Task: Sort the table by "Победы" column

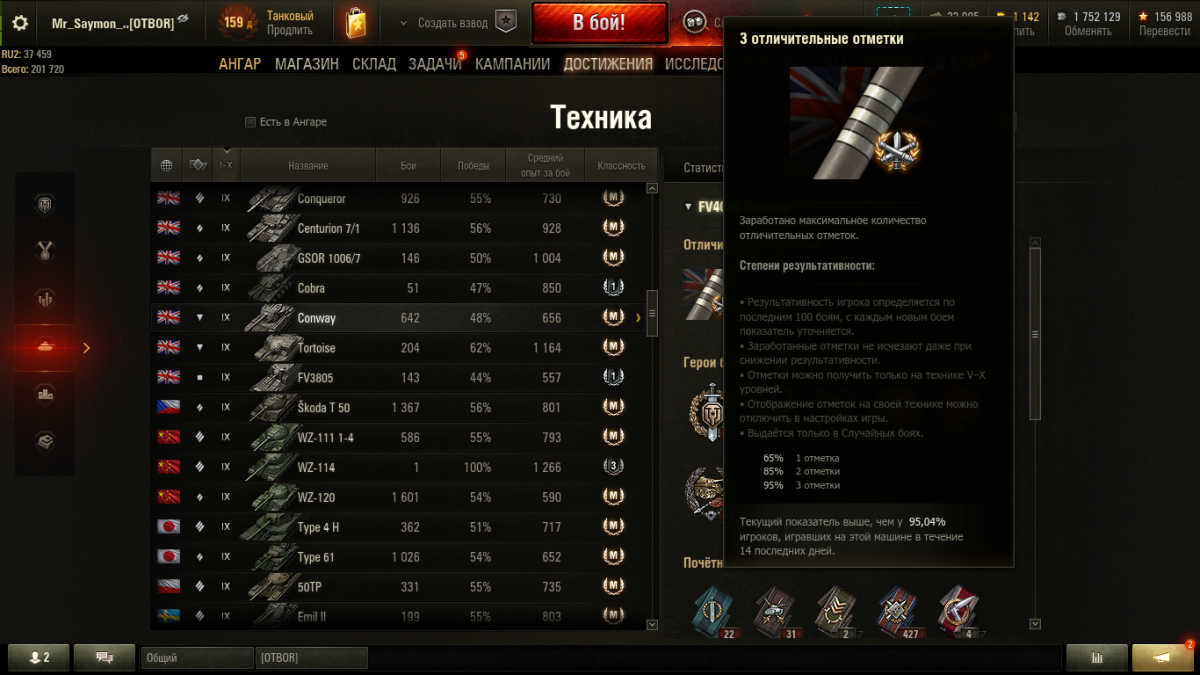Action: coord(473,165)
